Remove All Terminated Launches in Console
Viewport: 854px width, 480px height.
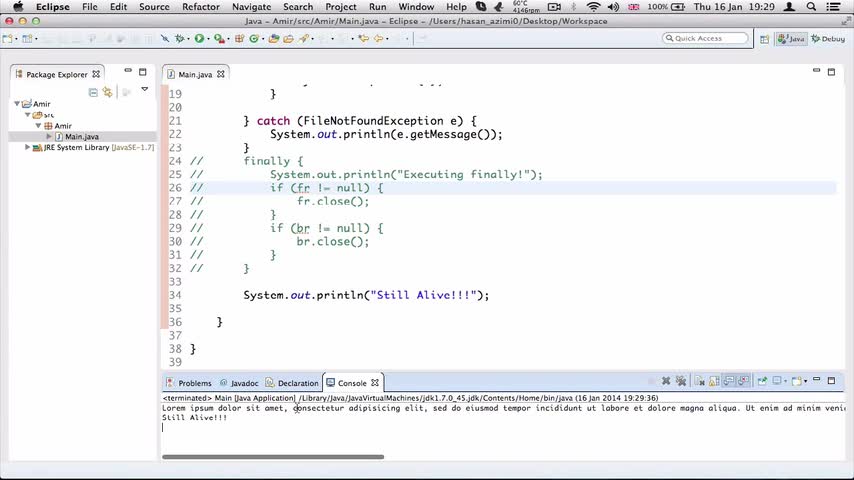[x=681, y=381]
